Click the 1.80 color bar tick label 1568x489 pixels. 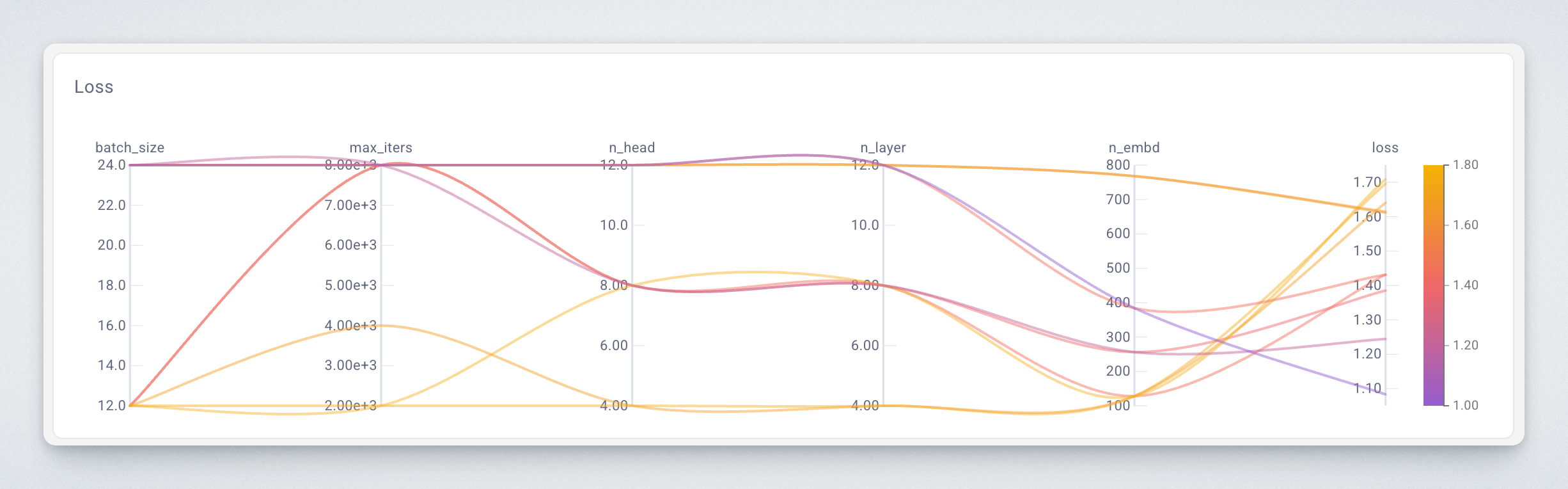tap(1466, 165)
